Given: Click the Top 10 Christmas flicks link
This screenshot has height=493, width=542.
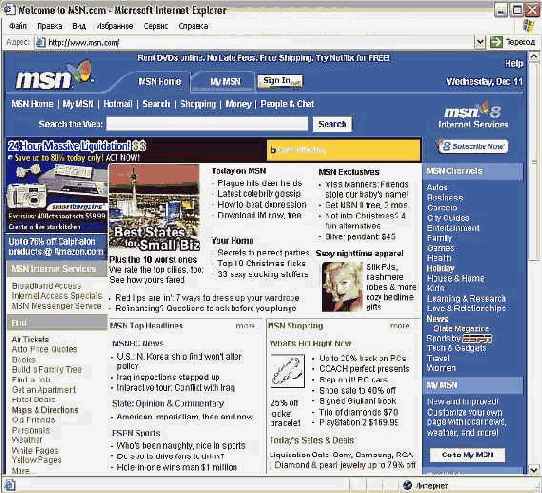Looking at the screenshot, I should coord(261,263).
